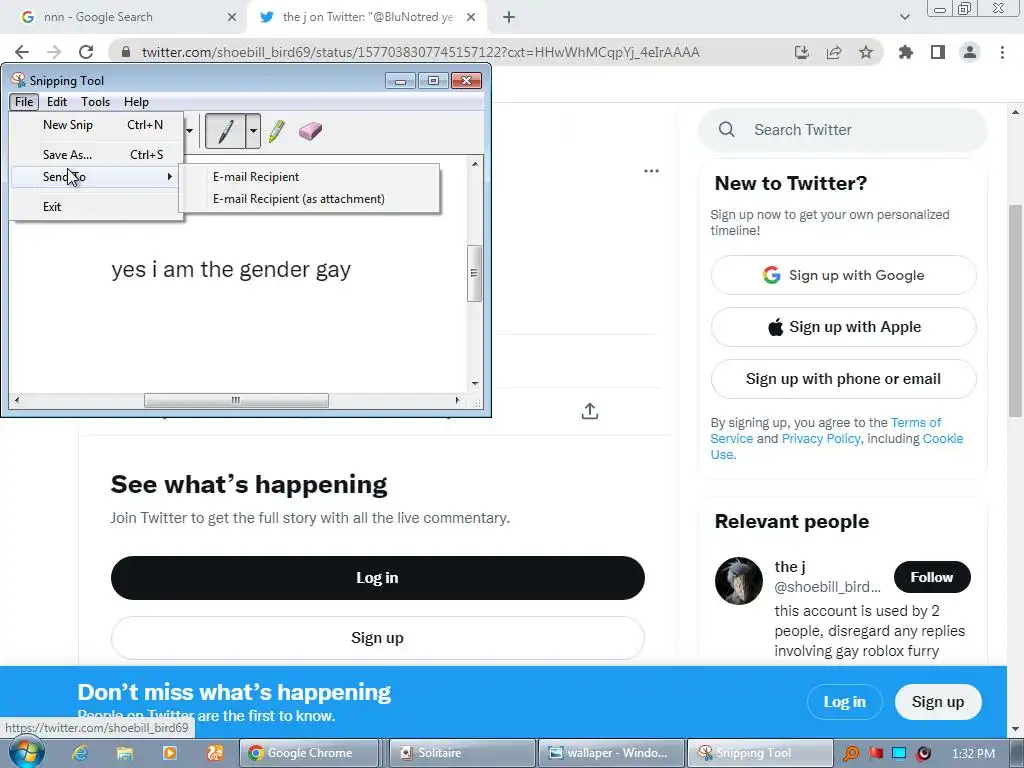This screenshot has height=768, width=1024.
Task: Open the Windows Start menu
Action: [27, 753]
